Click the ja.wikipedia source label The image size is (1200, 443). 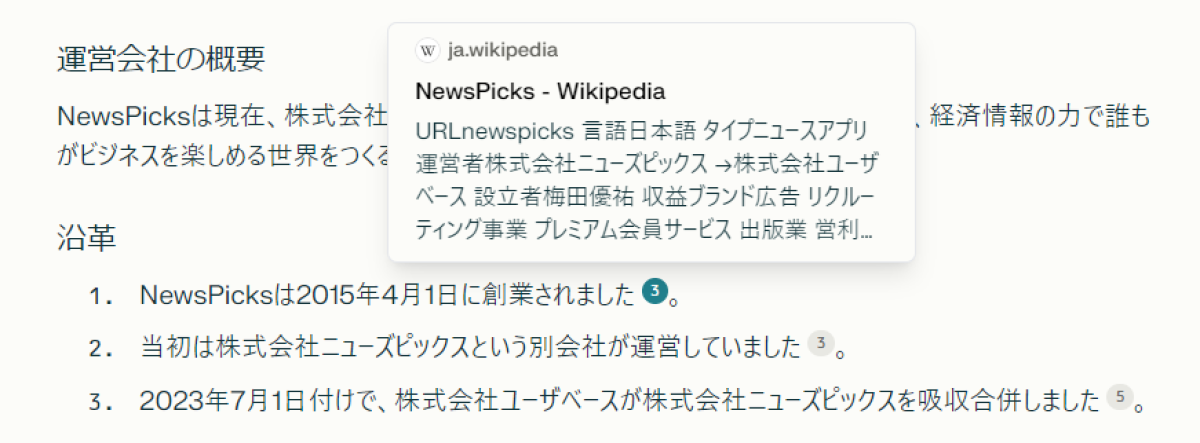tap(503, 50)
